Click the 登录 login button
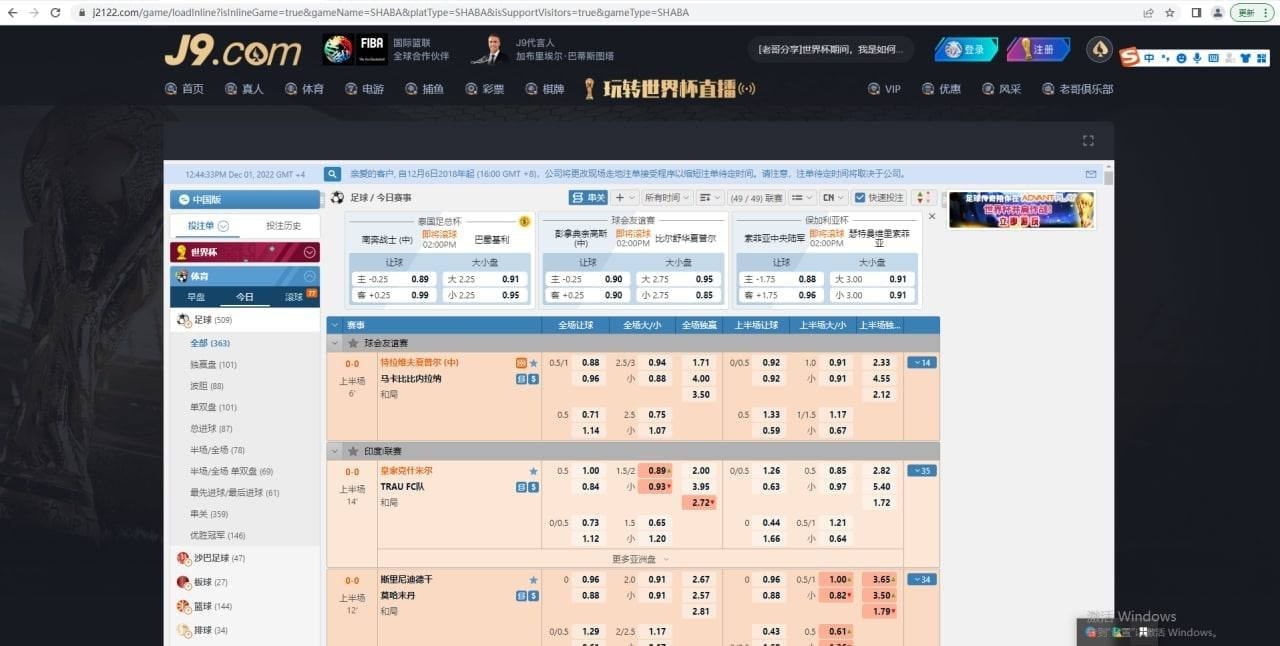Screen dimensions: 1280x646 [x=966, y=49]
